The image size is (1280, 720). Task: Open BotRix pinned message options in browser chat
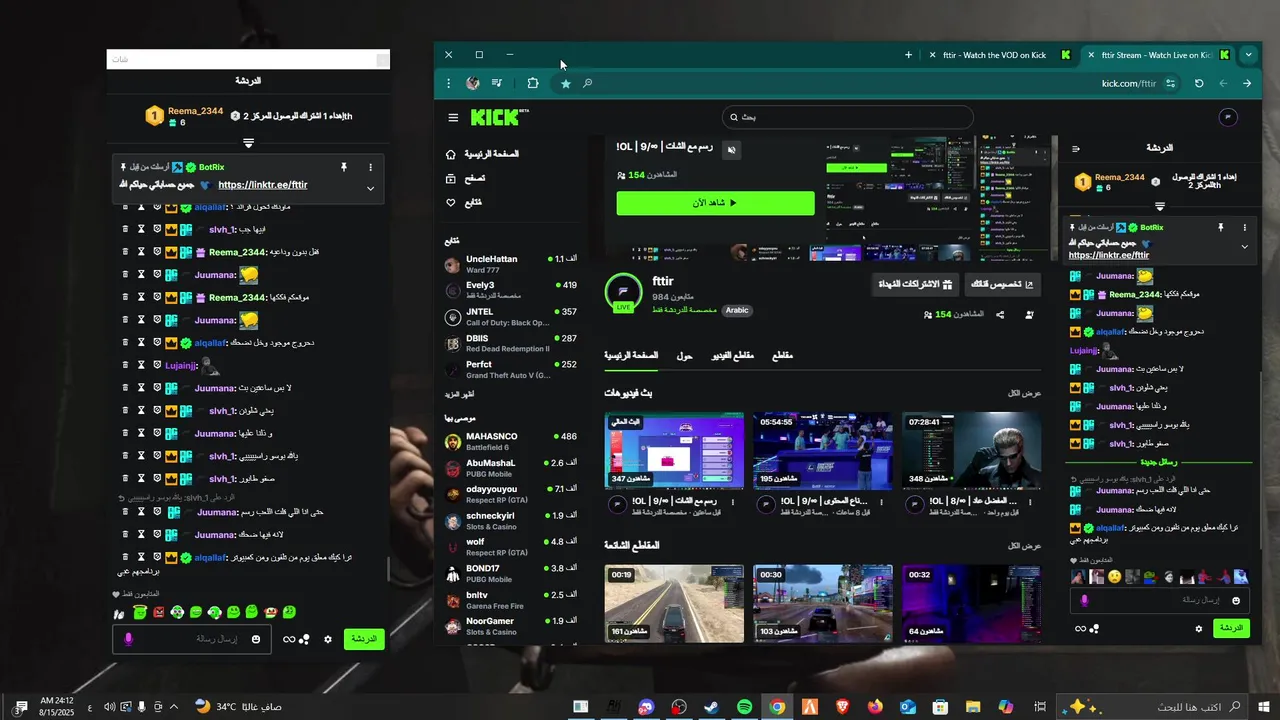point(1245,228)
